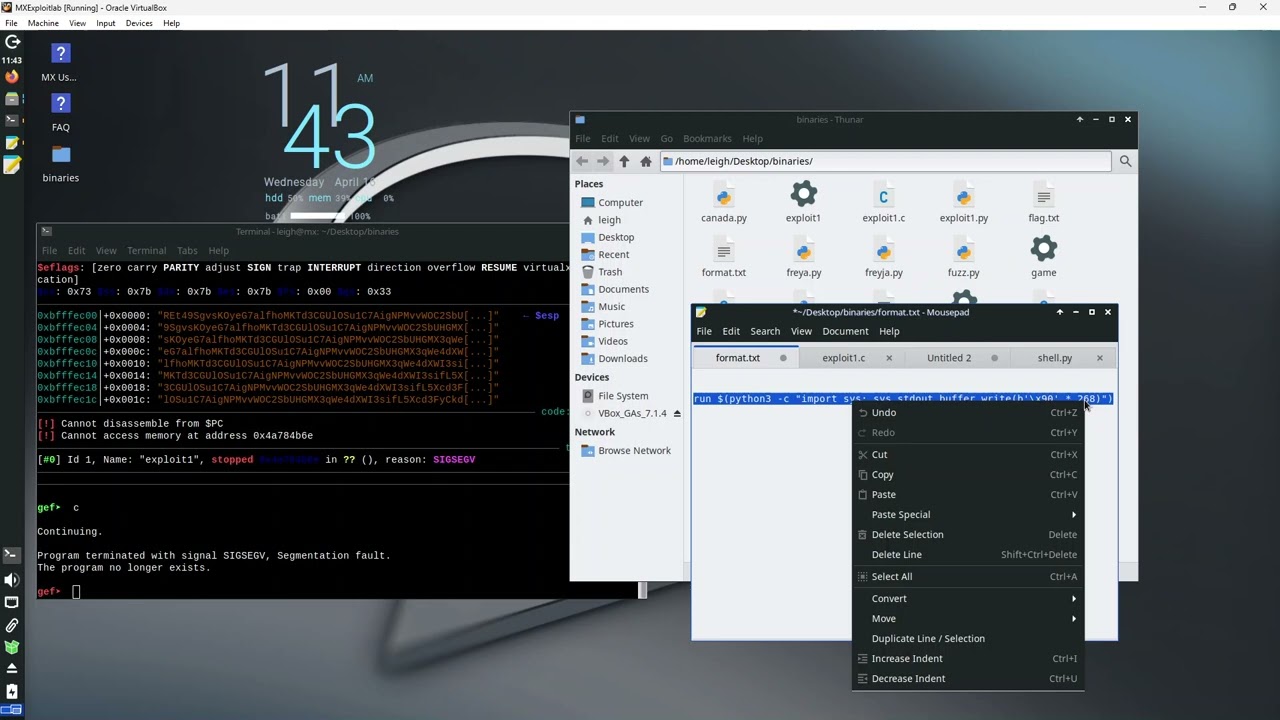Image resolution: width=1280 pixels, height=720 pixels.
Task: Switch to the Untitled 2 tab
Action: 949,358
